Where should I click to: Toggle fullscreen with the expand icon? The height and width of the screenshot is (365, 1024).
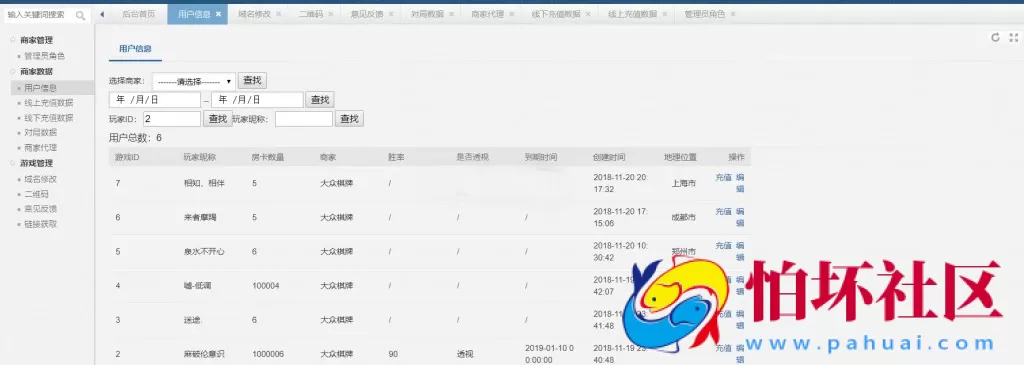click(1014, 37)
